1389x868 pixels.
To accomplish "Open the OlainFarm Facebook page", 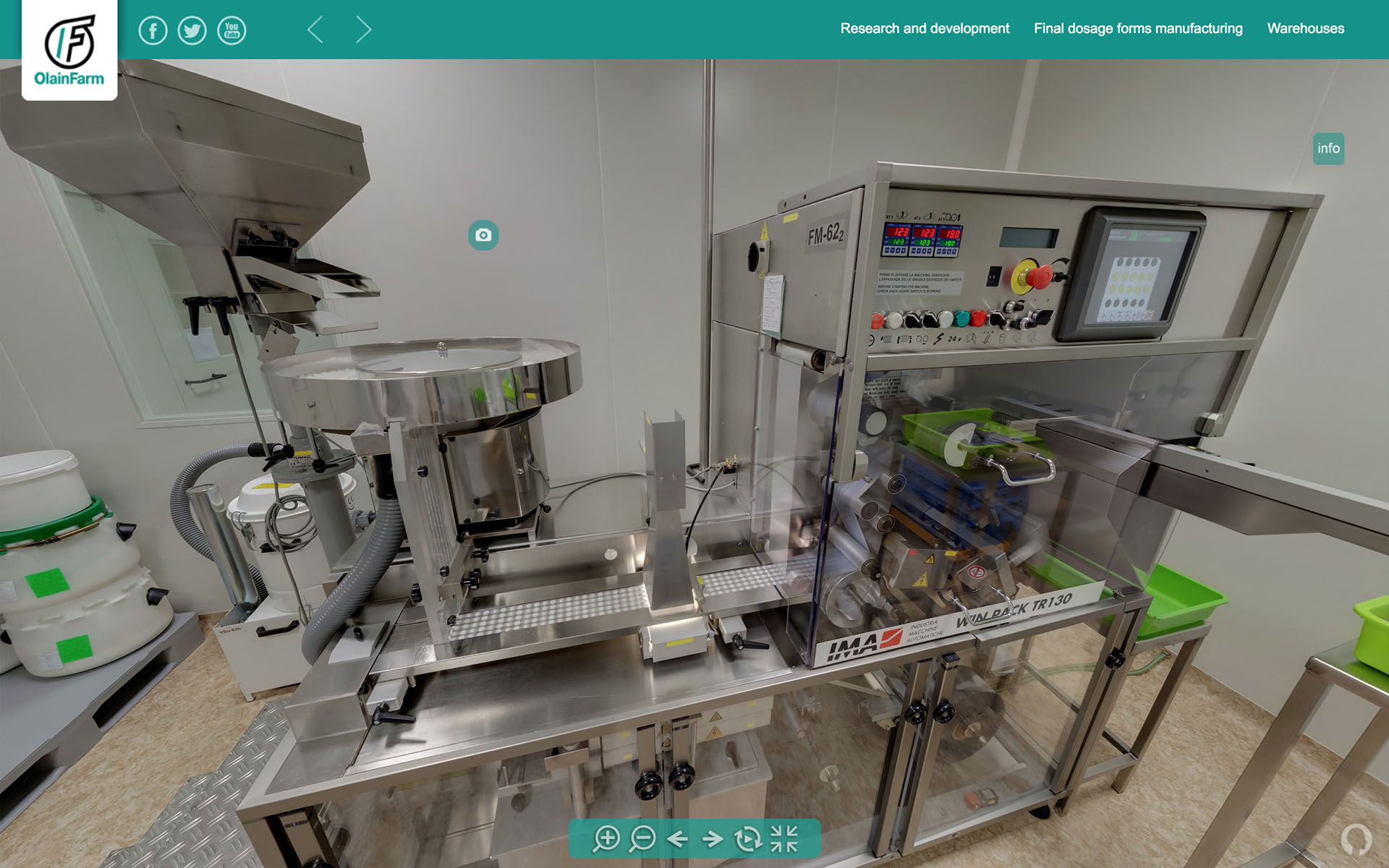I will pos(153,30).
